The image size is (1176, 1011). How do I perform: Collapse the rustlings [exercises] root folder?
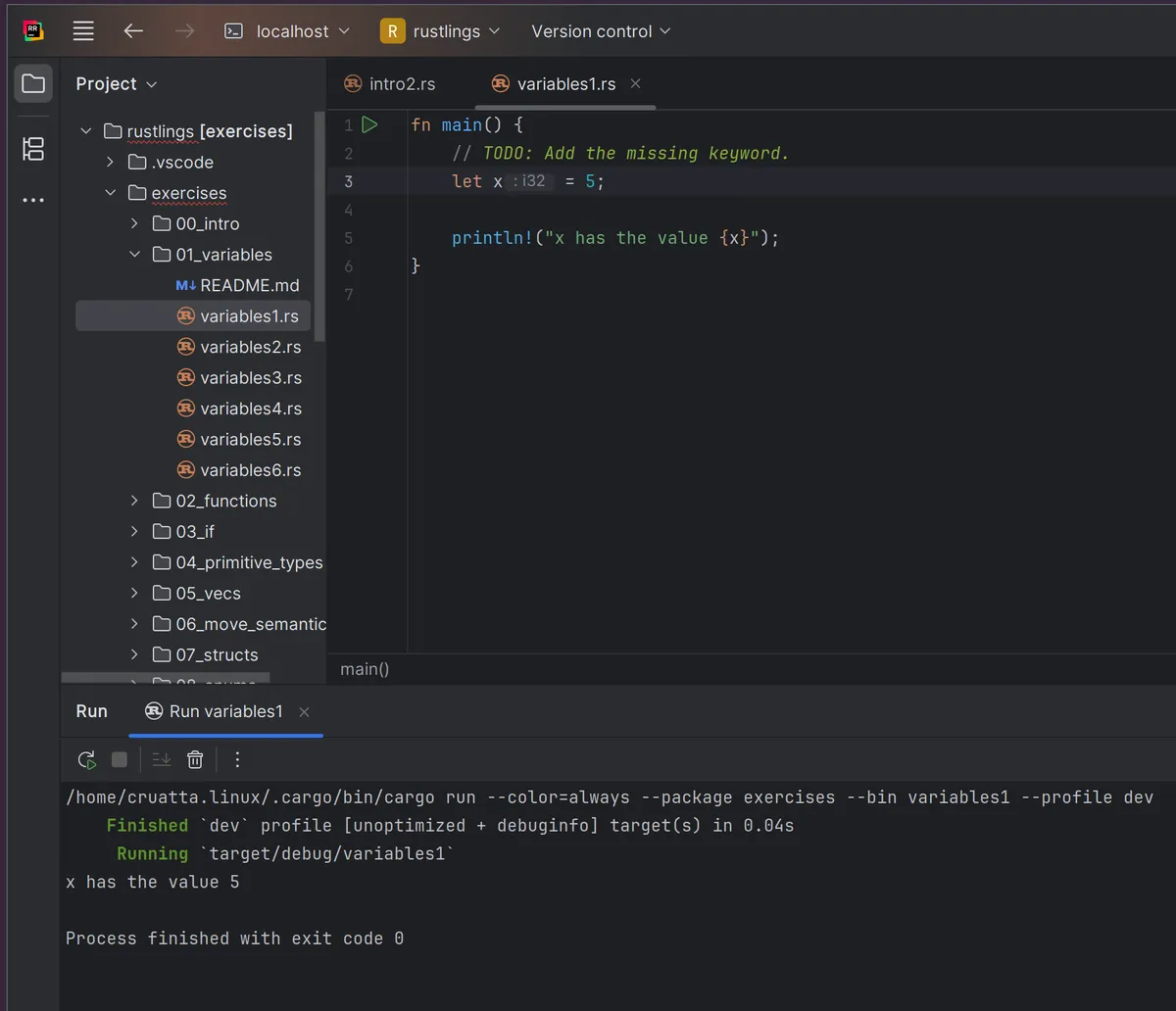point(86,131)
